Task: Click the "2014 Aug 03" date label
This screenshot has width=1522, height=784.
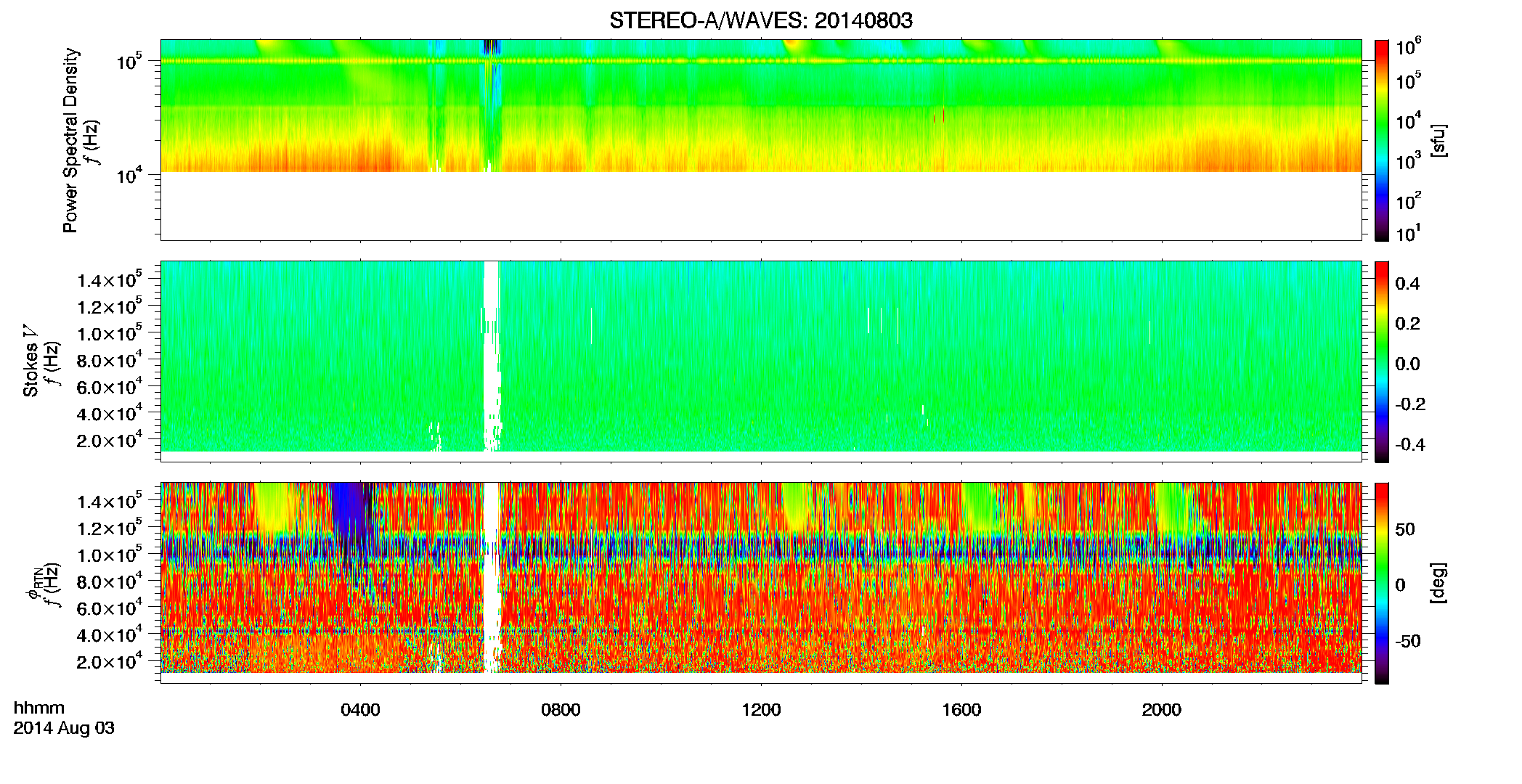Action: click(x=64, y=728)
